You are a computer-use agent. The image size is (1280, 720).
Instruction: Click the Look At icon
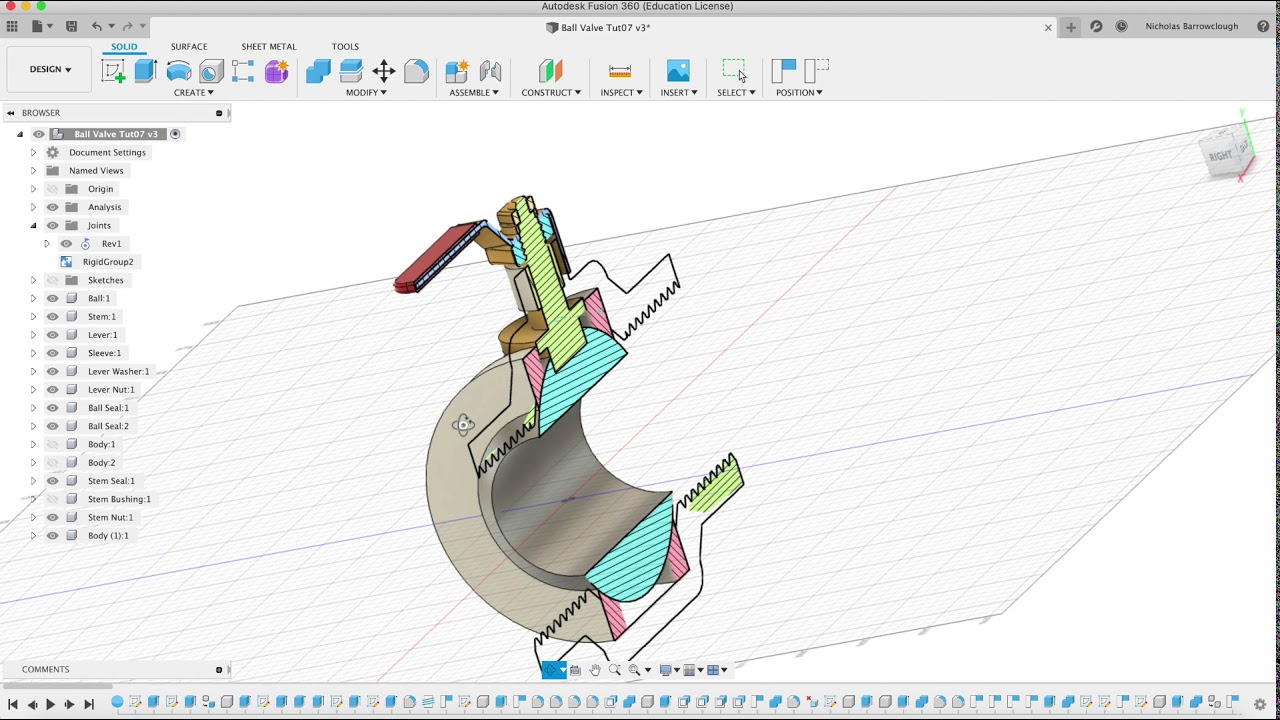coord(575,670)
